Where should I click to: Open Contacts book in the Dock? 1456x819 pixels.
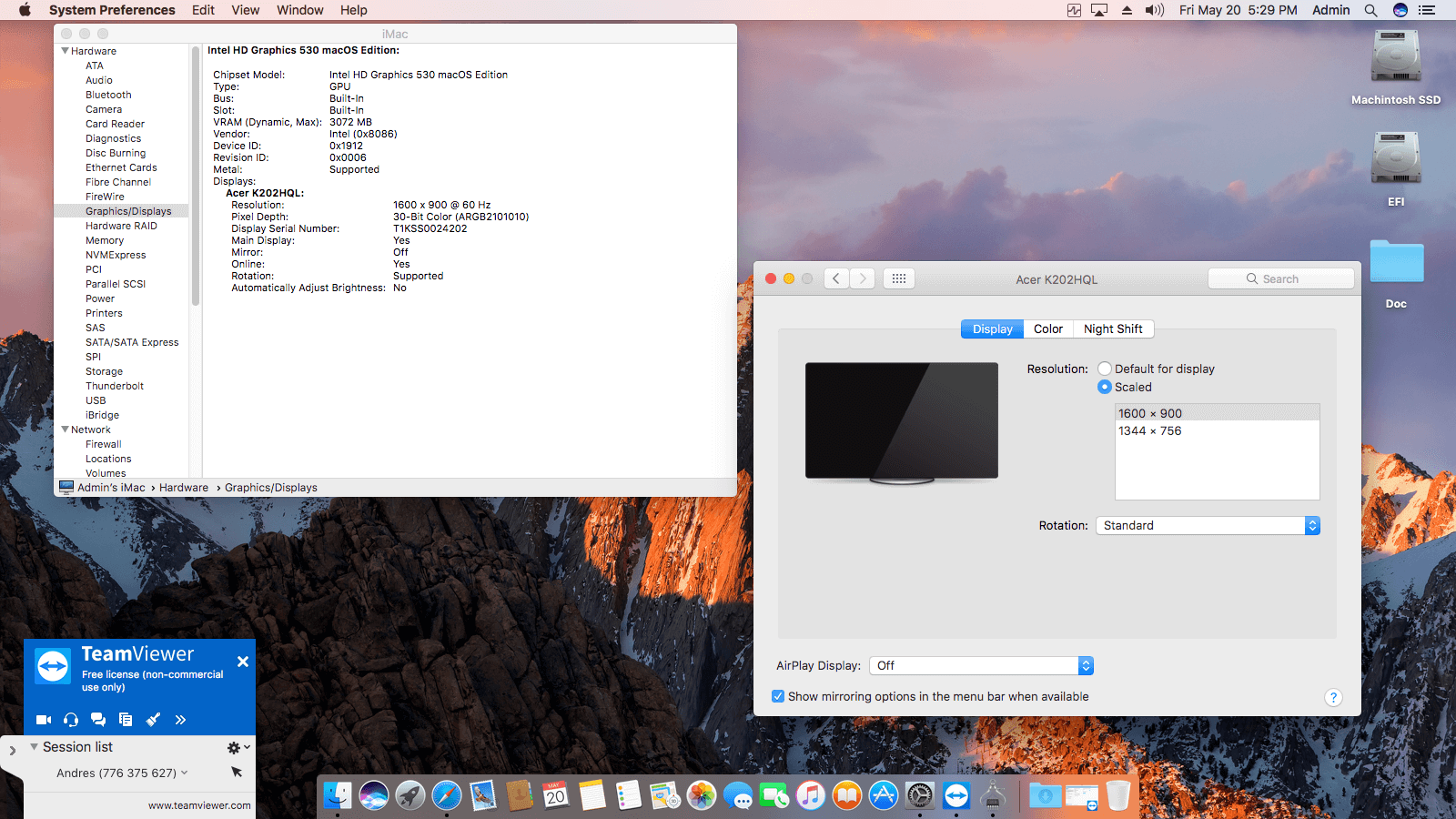point(520,796)
